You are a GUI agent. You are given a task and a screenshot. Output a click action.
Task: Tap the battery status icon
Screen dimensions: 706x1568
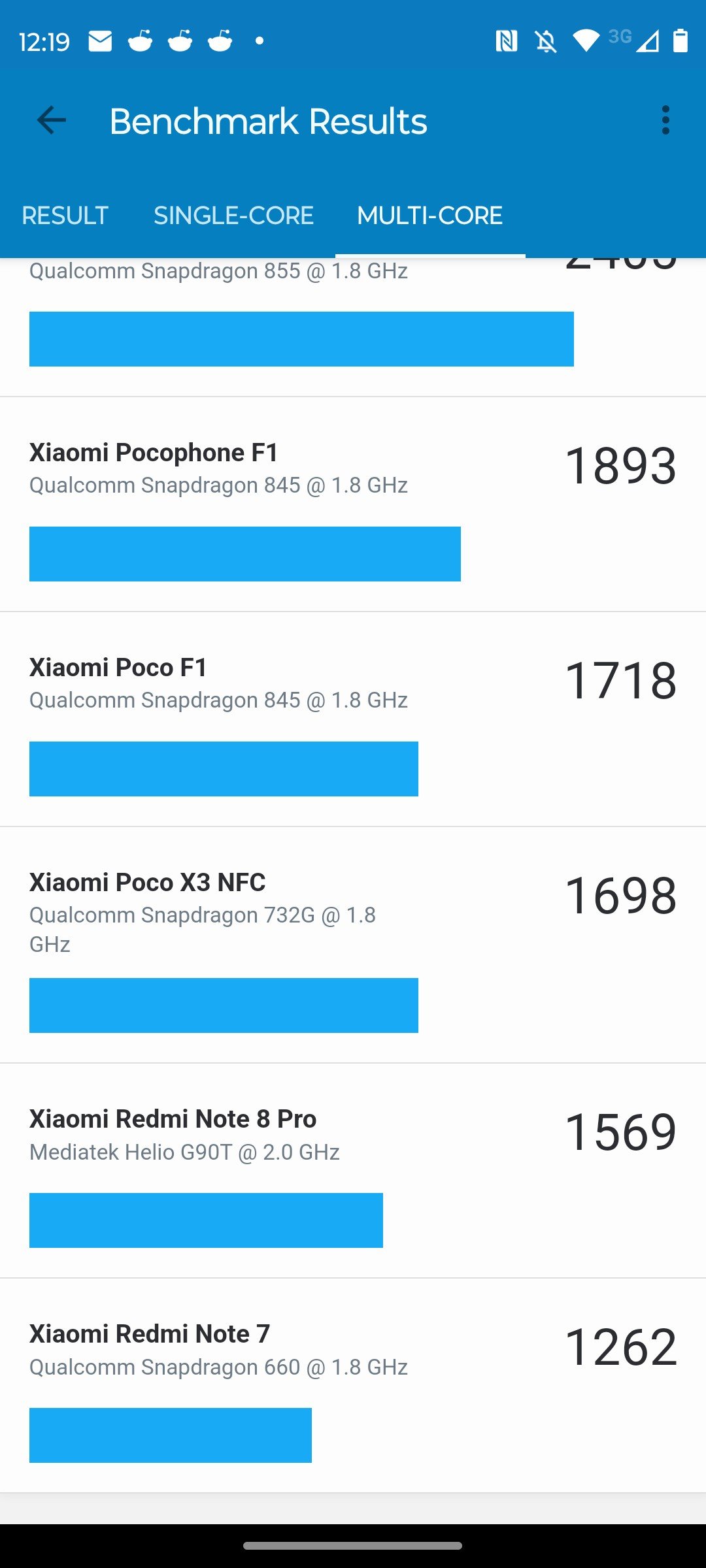click(681, 41)
